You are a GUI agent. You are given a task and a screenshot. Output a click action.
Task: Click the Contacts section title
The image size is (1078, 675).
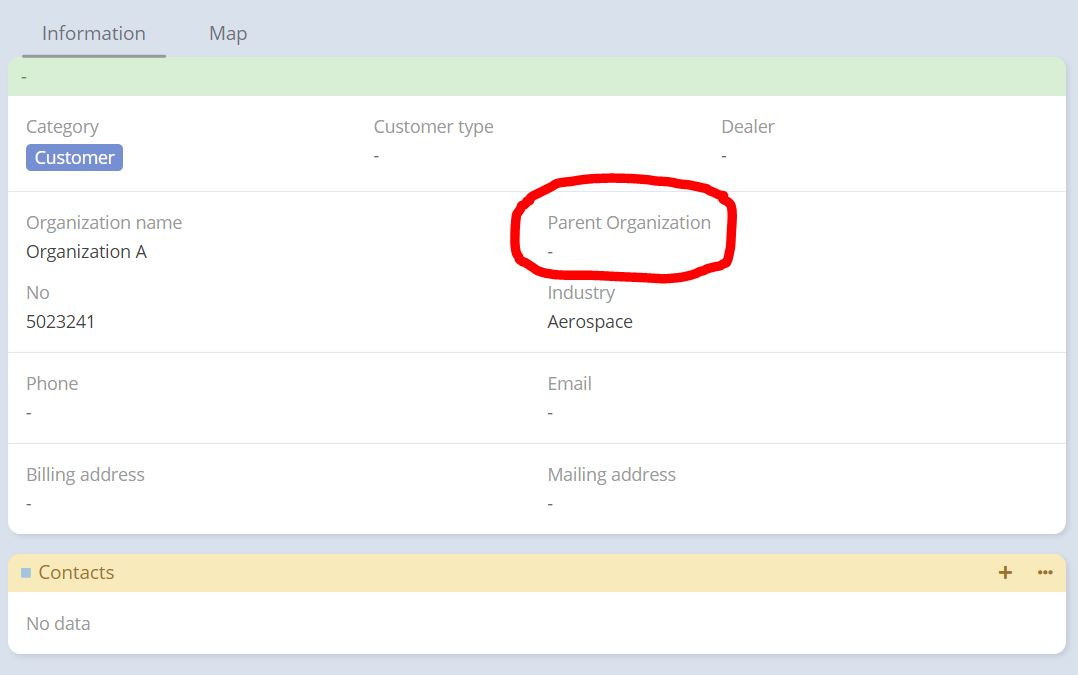point(76,573)
